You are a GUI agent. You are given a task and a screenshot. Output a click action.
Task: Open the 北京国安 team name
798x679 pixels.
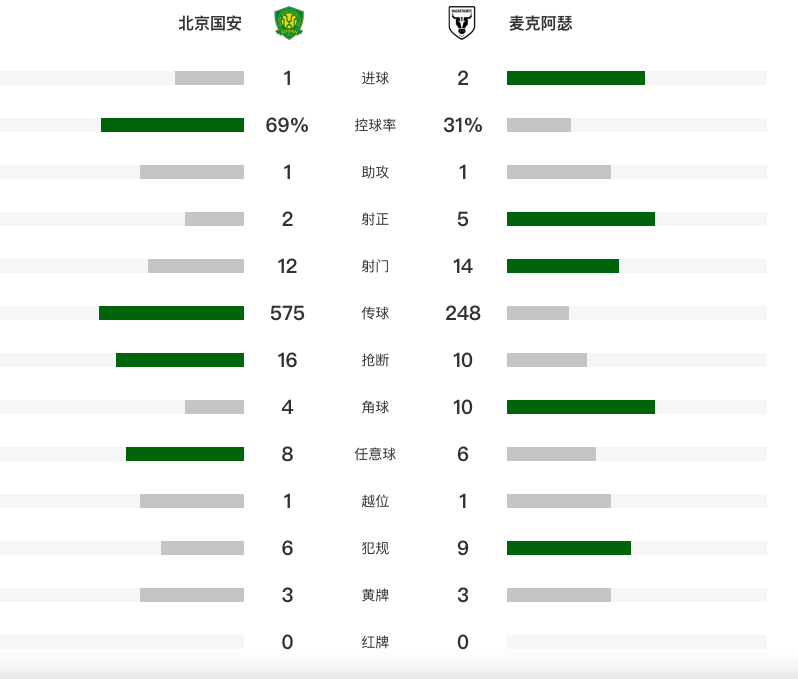[210, 23]
